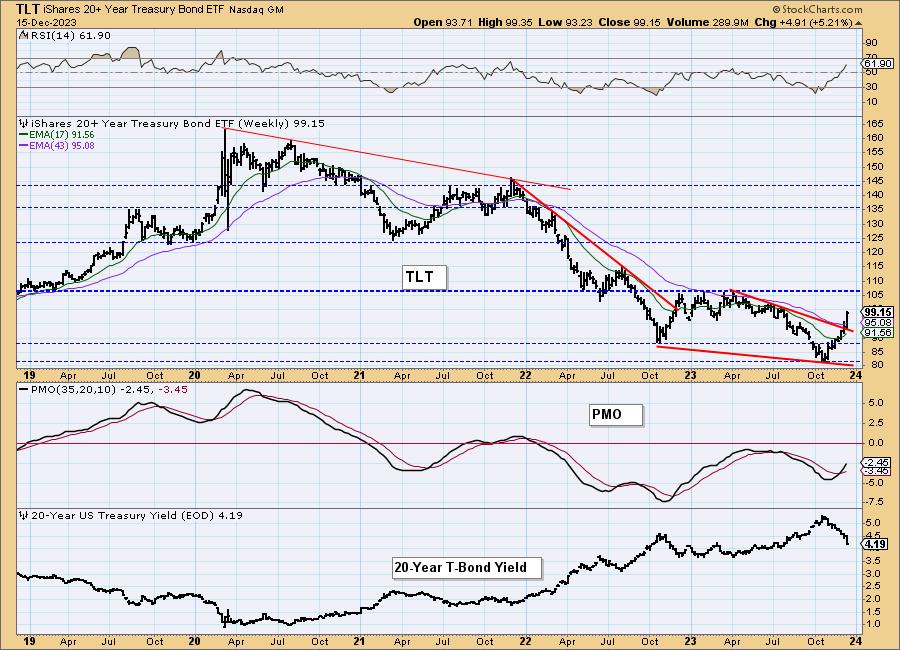
Task: Click the bar icon beside the iShares weekly title
Action: pyautogui.click(x=24, y=123)
